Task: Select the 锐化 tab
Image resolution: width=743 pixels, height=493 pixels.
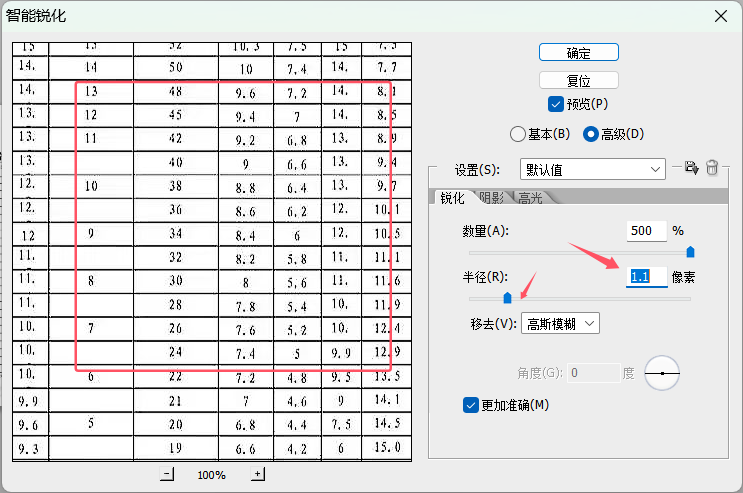Action: pyautogui.click(x=452, y=198)
